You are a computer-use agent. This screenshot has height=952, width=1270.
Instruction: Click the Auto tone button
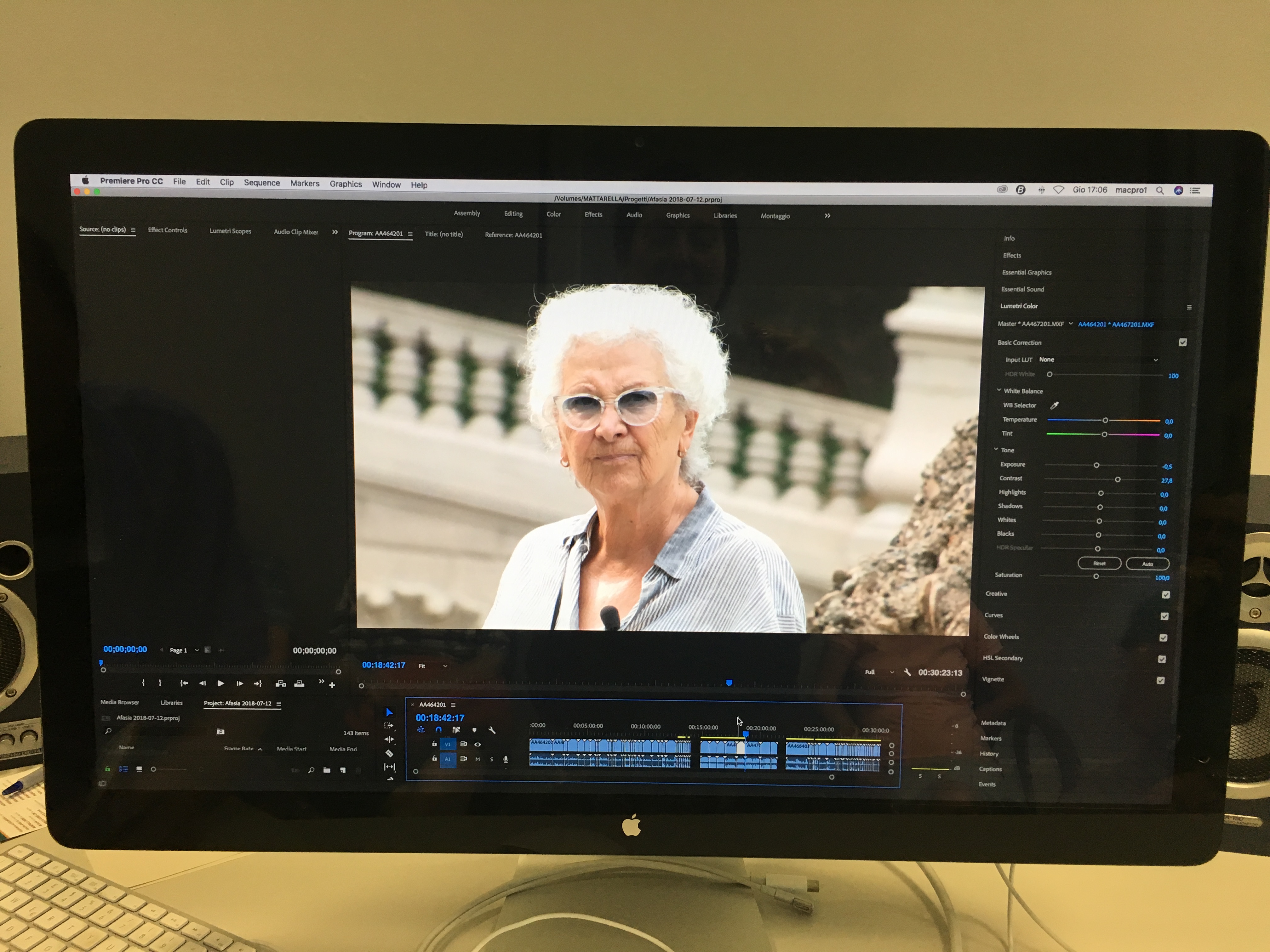pyautogui.click(x=1147, y=564)
